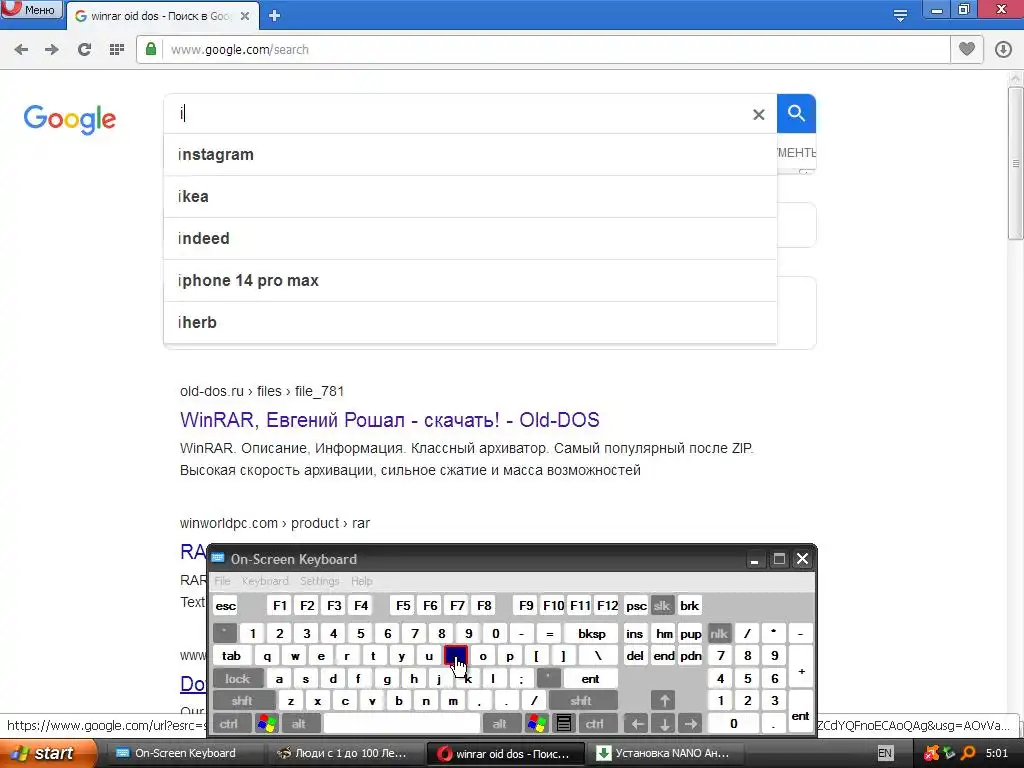The image size is (1024, 768).
Task: Click inside the Google search input
Action: (457, 114)
